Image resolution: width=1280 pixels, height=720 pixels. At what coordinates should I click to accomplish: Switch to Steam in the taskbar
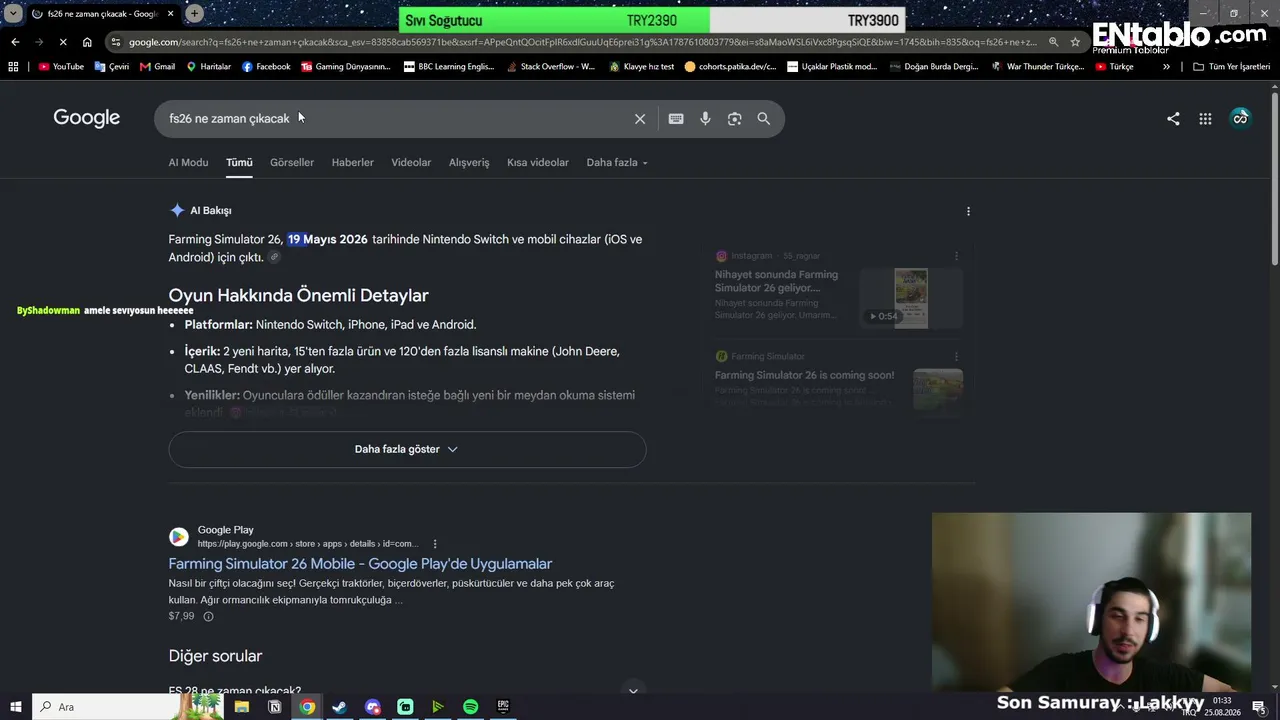(x=340, y=707)
